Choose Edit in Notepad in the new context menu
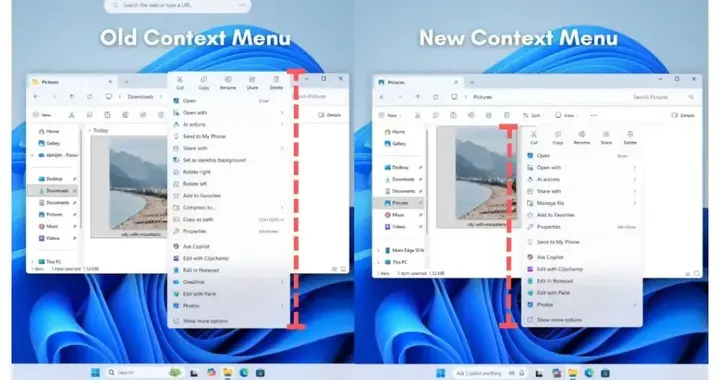This screenshot has width=720, height=380. pos(582,281)
